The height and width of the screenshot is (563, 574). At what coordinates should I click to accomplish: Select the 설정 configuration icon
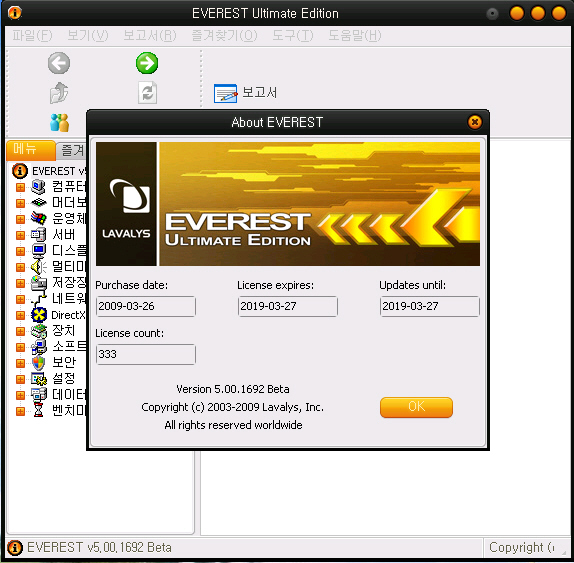point(39,379)
